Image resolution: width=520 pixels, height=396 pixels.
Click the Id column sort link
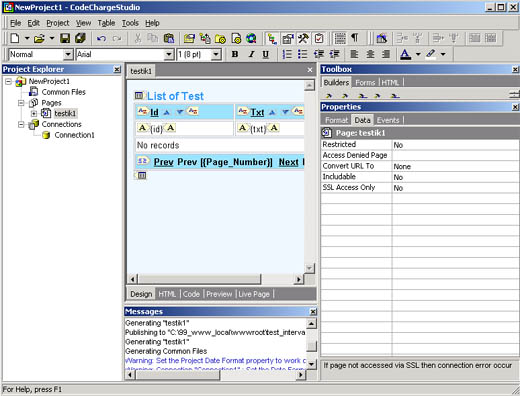click(154, 112)
